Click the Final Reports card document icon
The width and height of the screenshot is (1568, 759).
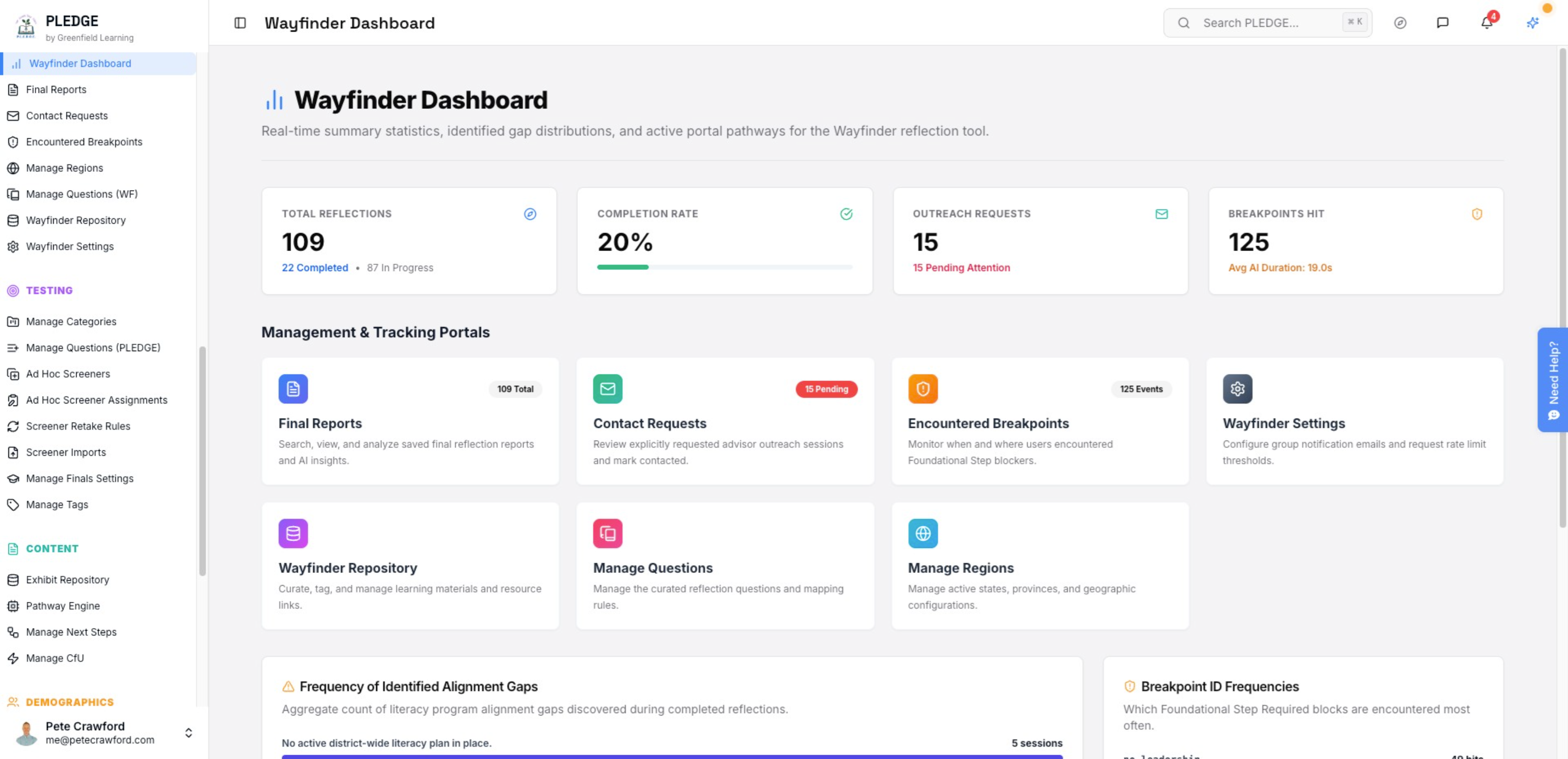293,389
